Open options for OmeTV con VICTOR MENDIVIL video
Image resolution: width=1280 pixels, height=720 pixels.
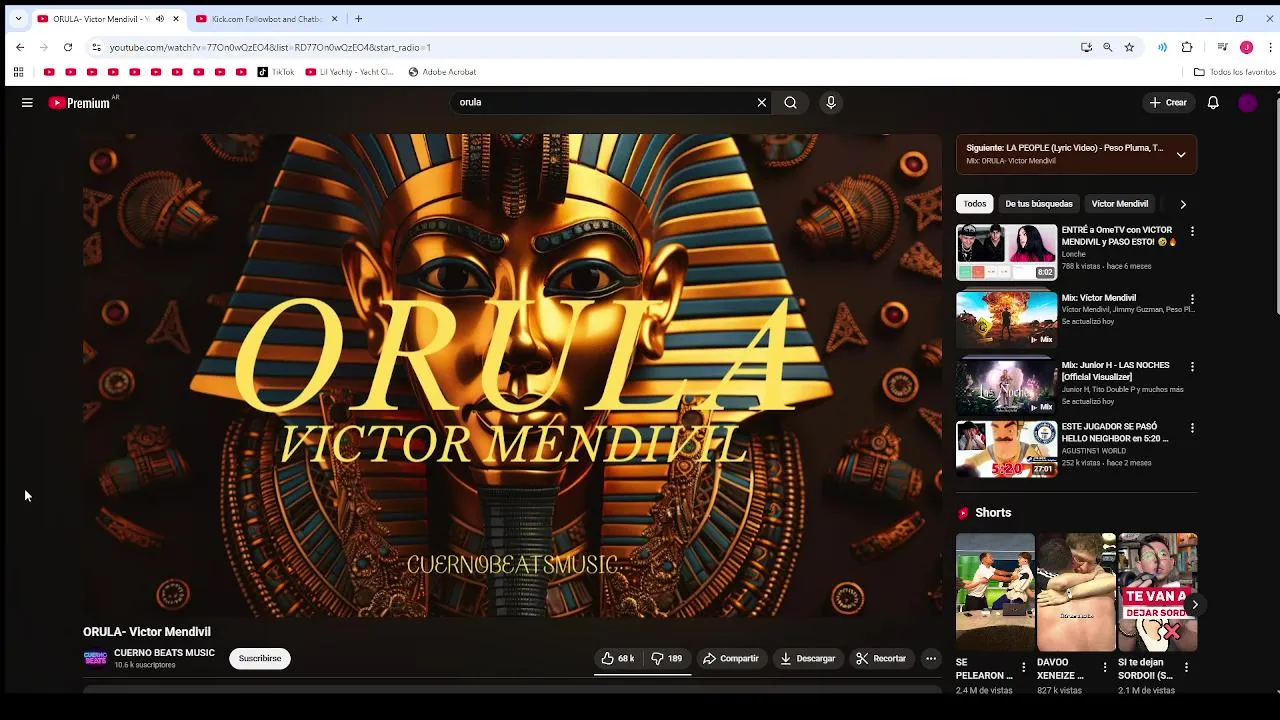[x=1192, y=231]
